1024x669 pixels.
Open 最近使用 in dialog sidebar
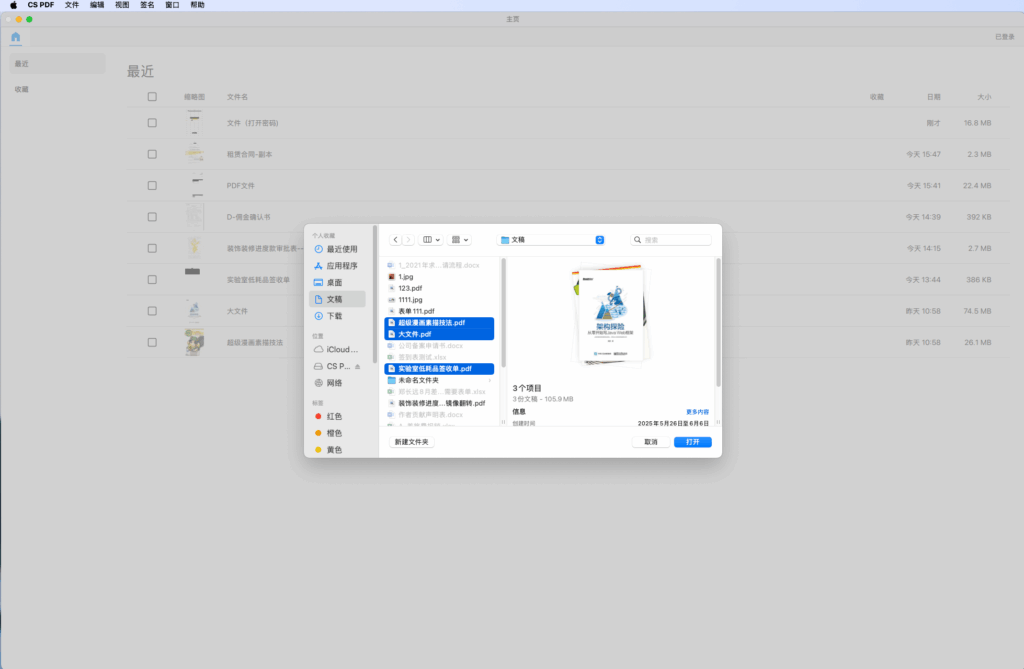pyautogui.click(x=336, y=249)
